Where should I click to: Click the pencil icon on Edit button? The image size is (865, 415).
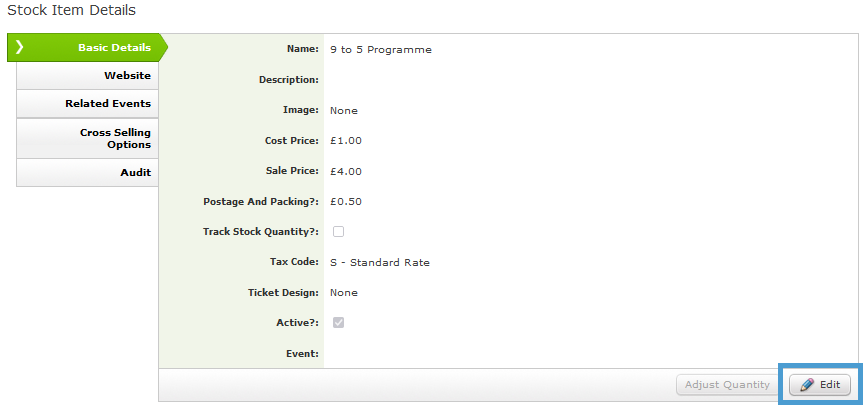tap(807, 385)
